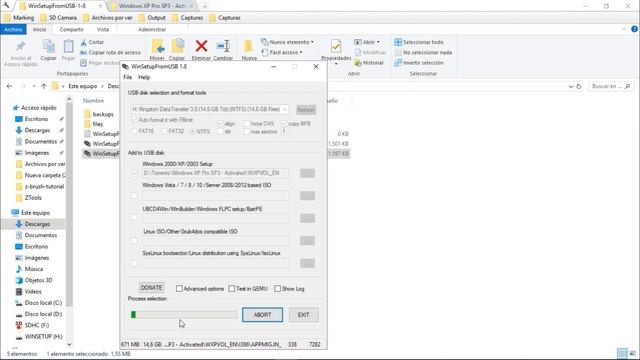640x360 pixels.
Task: Switch to the Inicio ribbon tab
Action: [40, 29]
